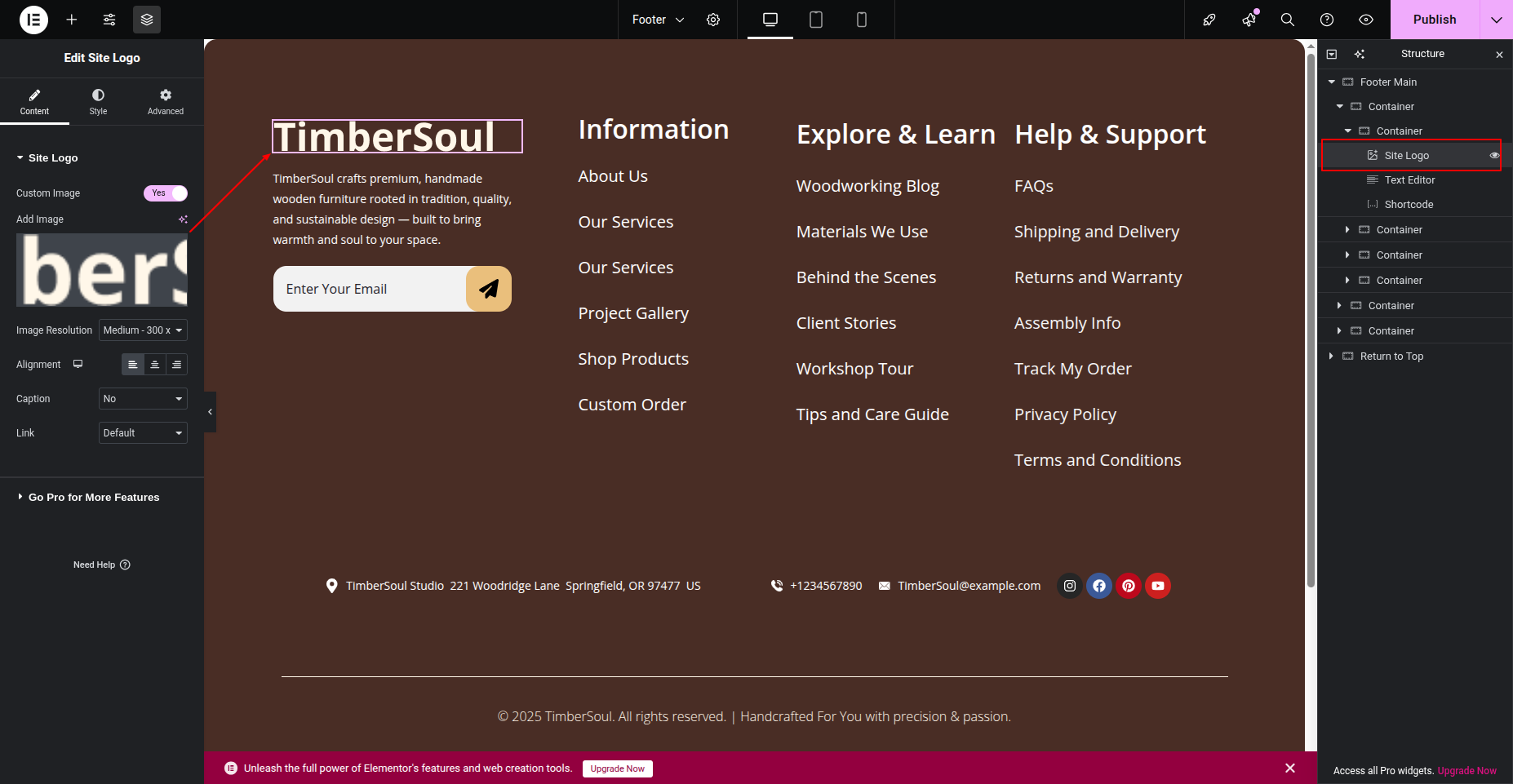The image size is (1513, 784).
Task: Switch to mobile responsive view
Action: click(x=861, y=20)
